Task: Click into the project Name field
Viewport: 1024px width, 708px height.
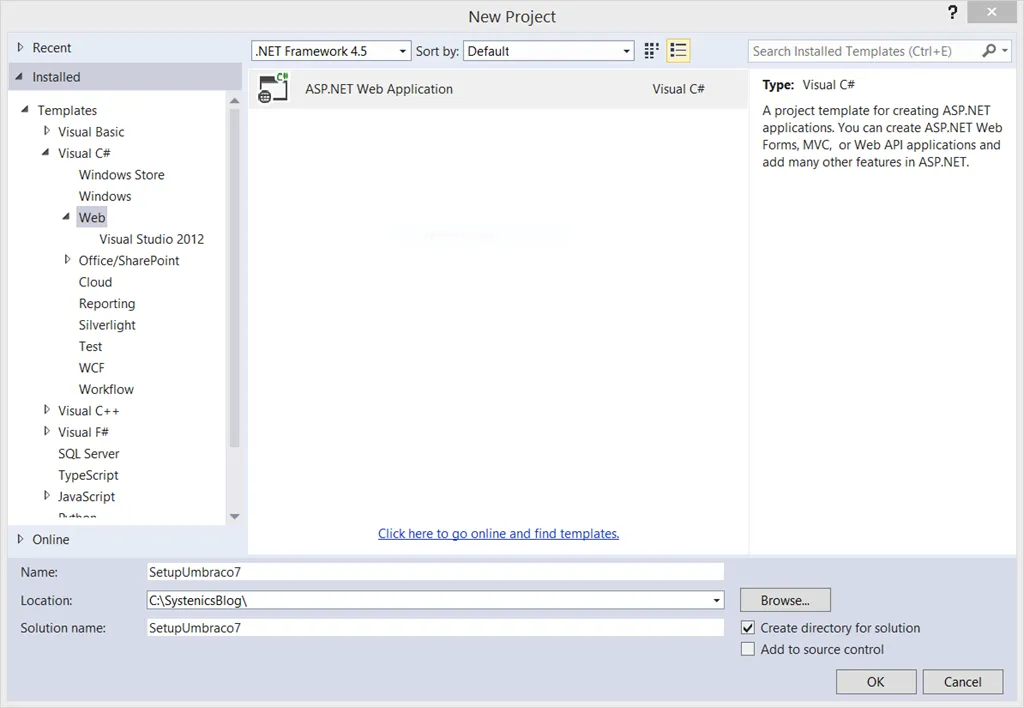Action: [x=435, y=572]
